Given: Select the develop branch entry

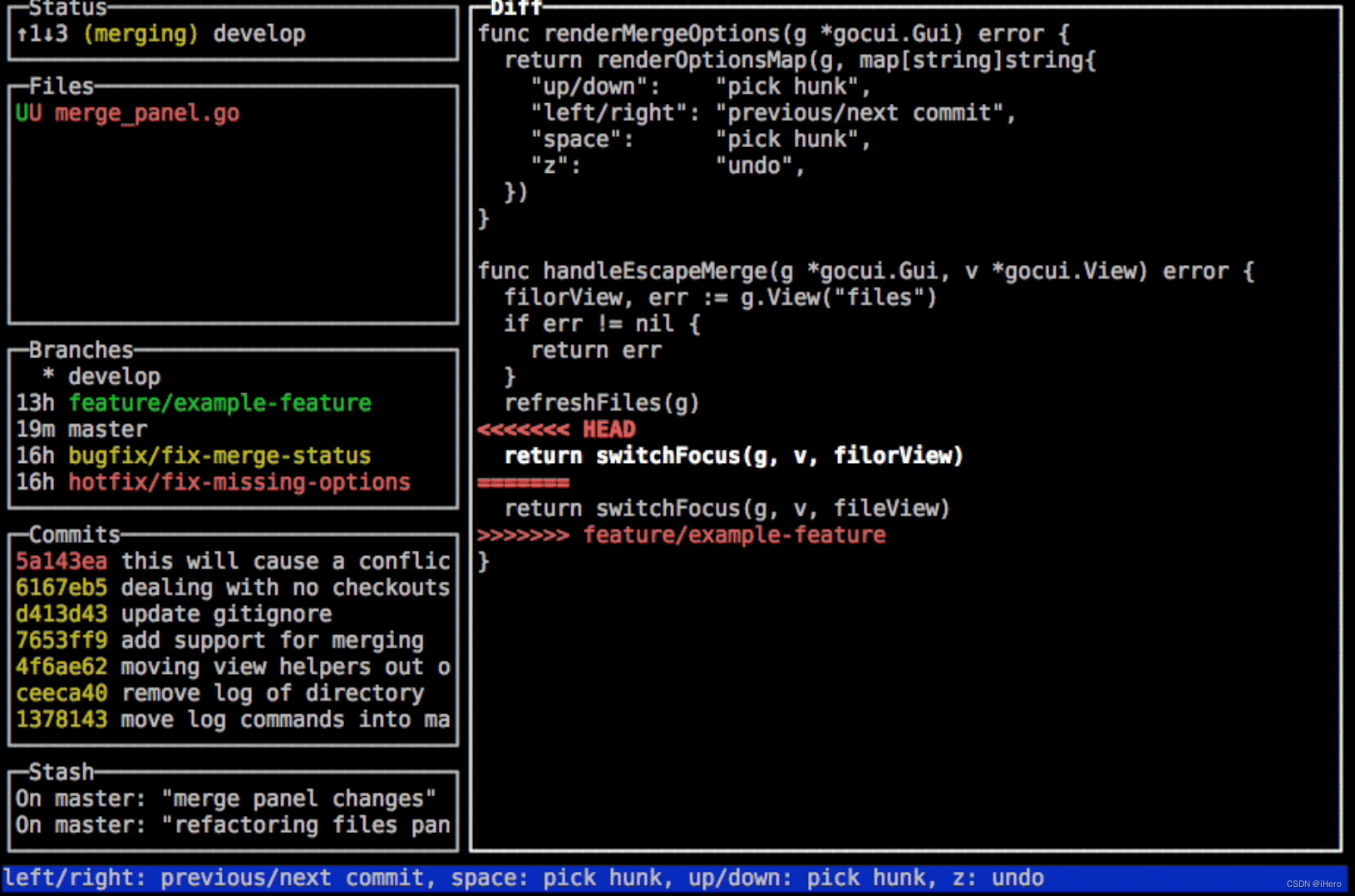Looking at the screenshot, I should pos(114,376).
